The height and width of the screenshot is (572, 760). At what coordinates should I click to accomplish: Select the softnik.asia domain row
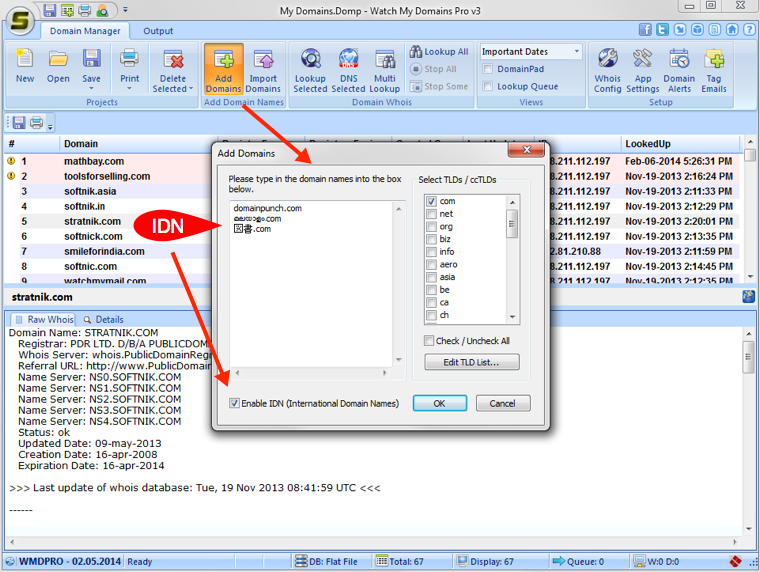(x=90, y=191)
